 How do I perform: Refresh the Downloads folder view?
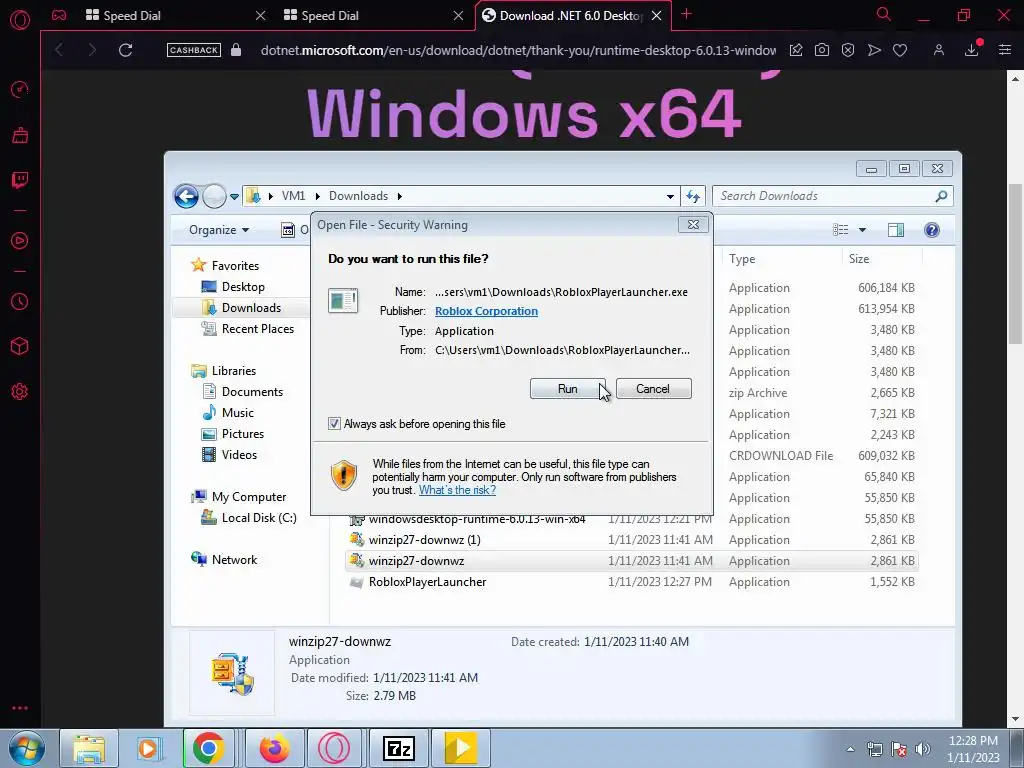pyautogui.click(x=693, y=196)
